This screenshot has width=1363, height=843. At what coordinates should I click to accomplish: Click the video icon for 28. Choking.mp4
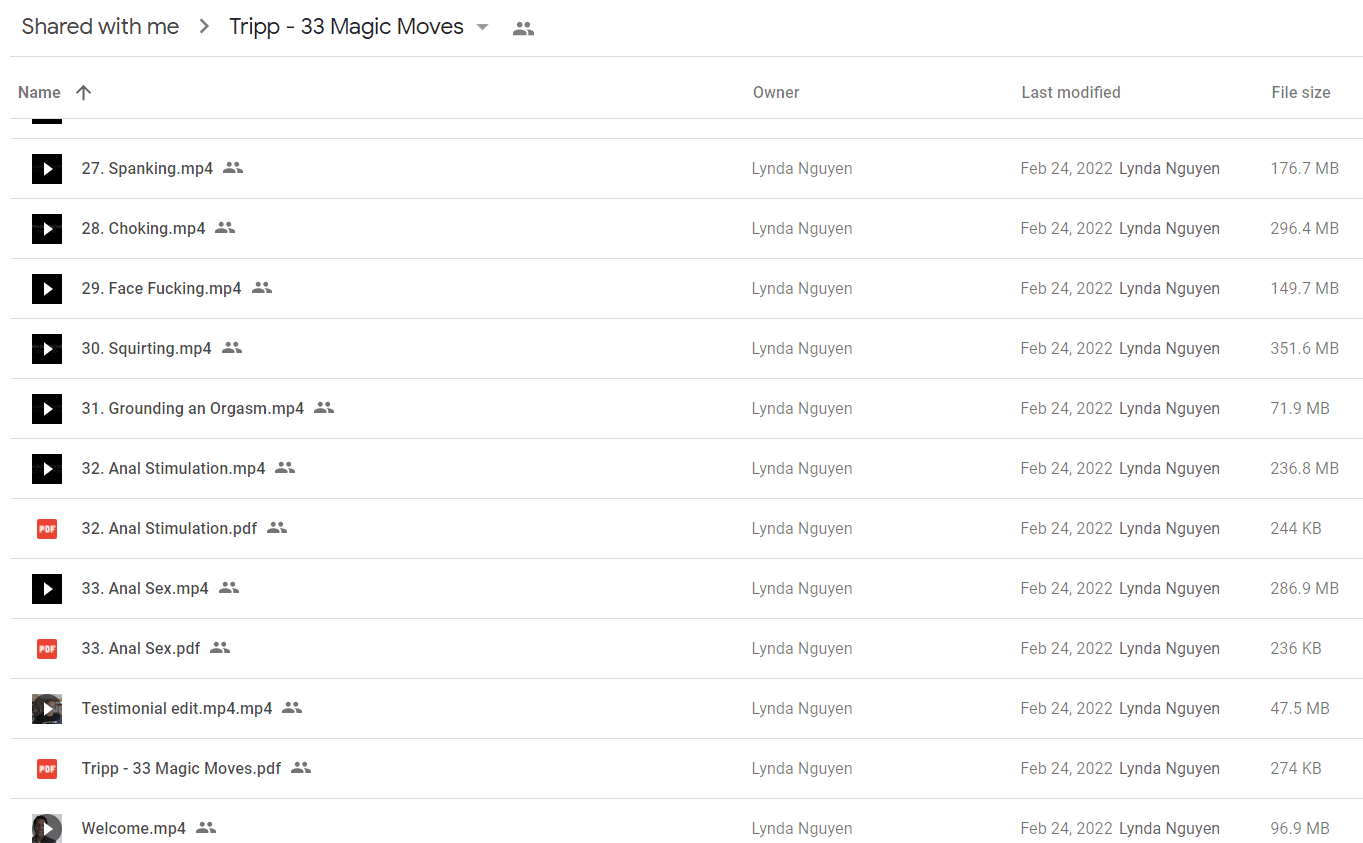47,228
